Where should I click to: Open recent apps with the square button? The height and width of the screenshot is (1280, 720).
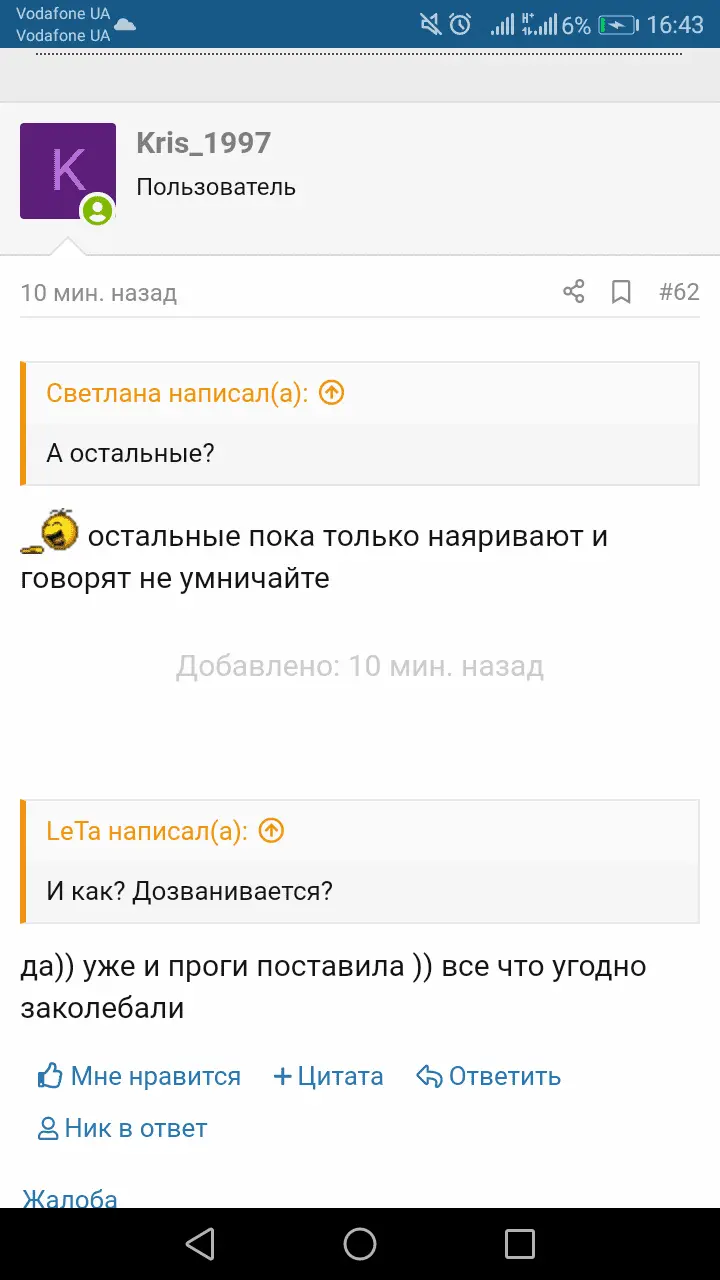pos(520,1244)
